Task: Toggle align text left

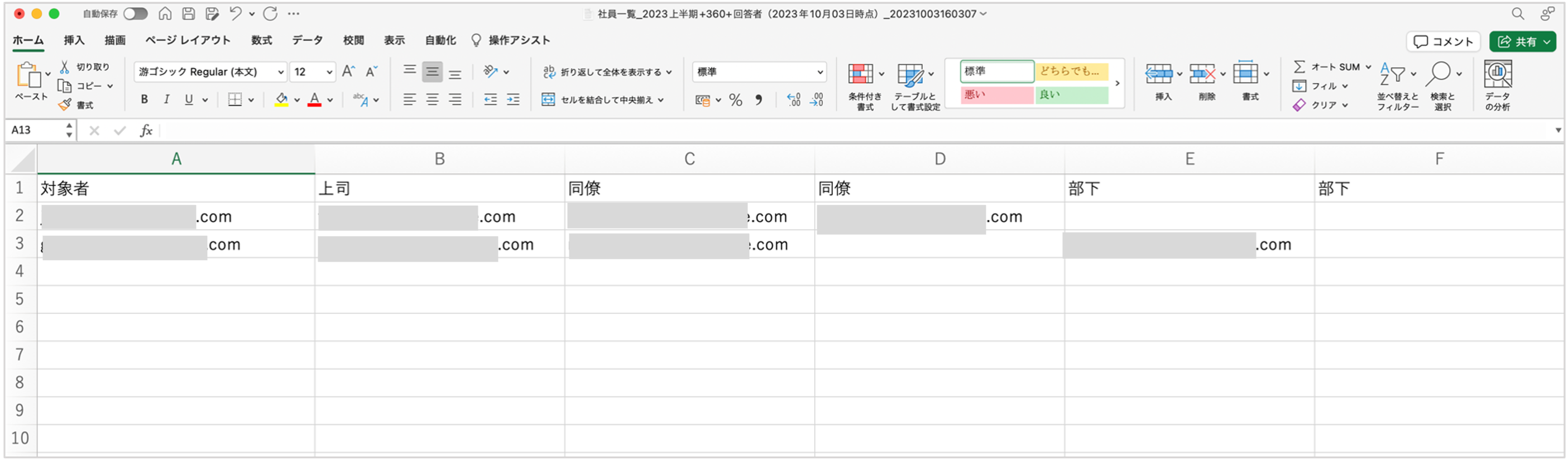Action: click(410, 99)
